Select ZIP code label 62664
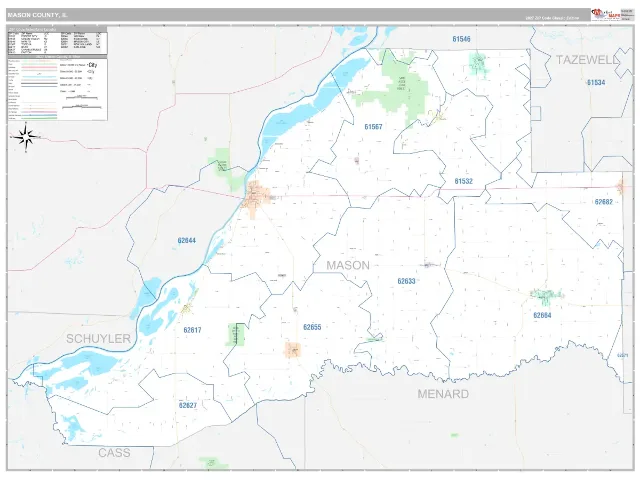 [542, 315]
